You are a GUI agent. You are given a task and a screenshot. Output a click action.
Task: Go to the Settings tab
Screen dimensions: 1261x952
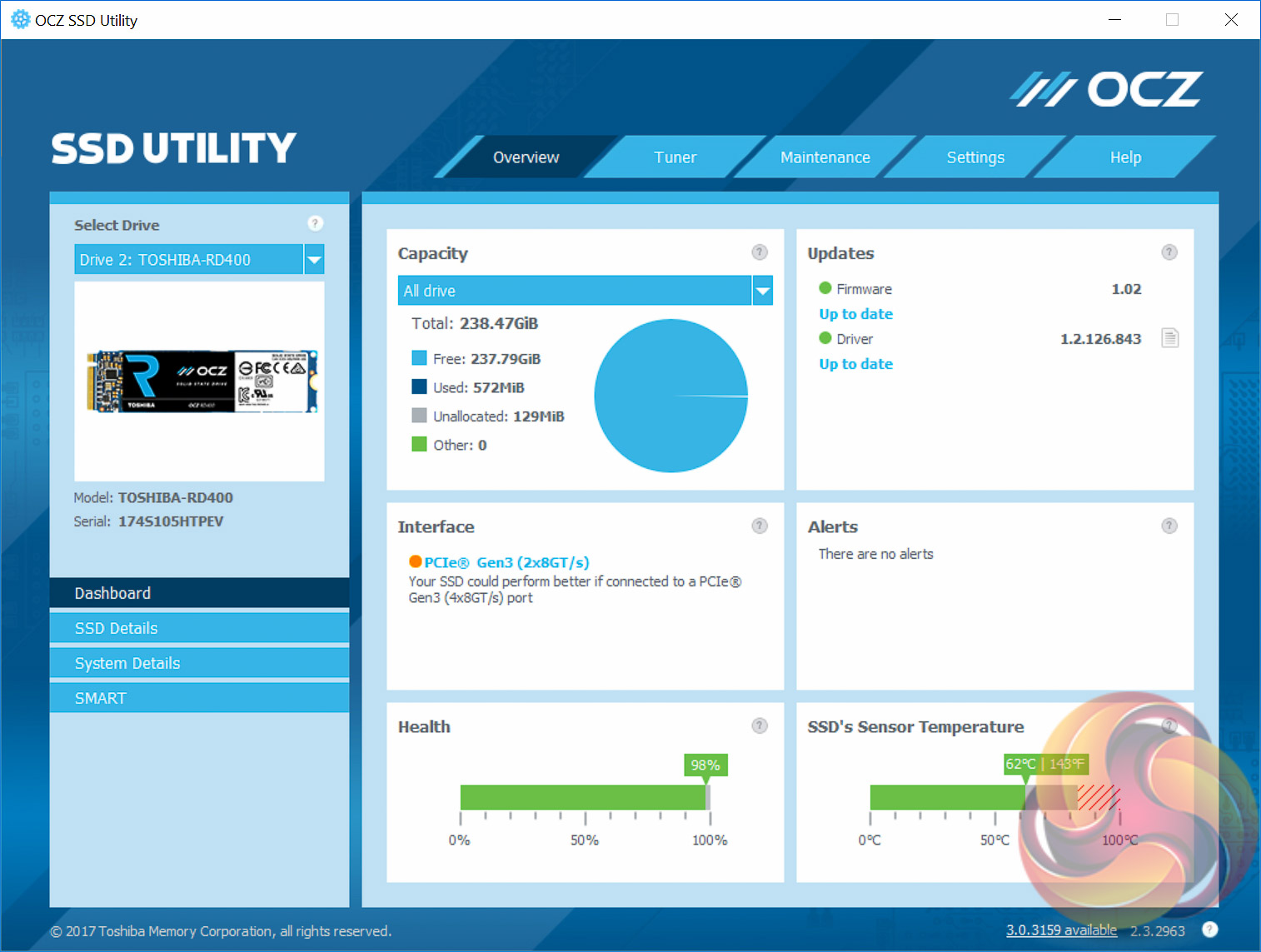975,157
